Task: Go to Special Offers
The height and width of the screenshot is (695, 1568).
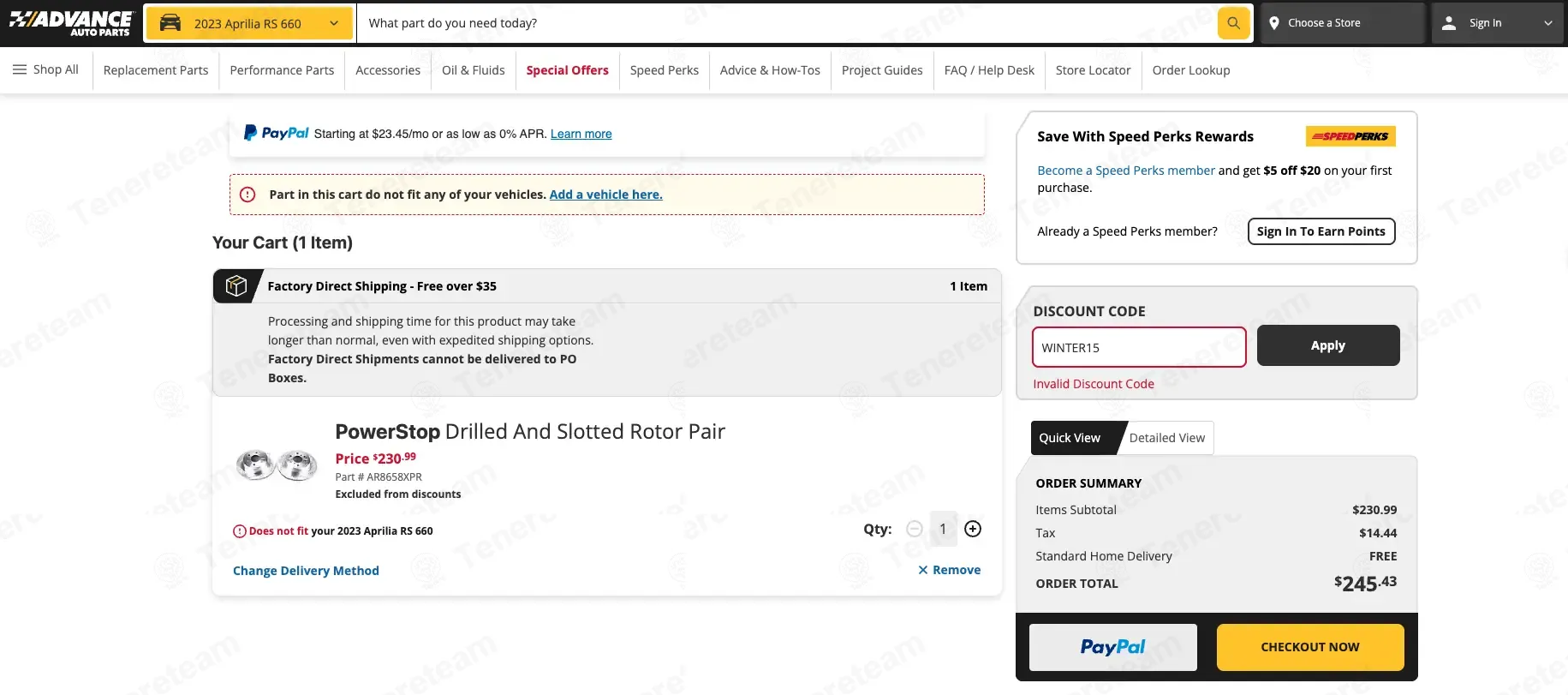Action: point(568,70)
